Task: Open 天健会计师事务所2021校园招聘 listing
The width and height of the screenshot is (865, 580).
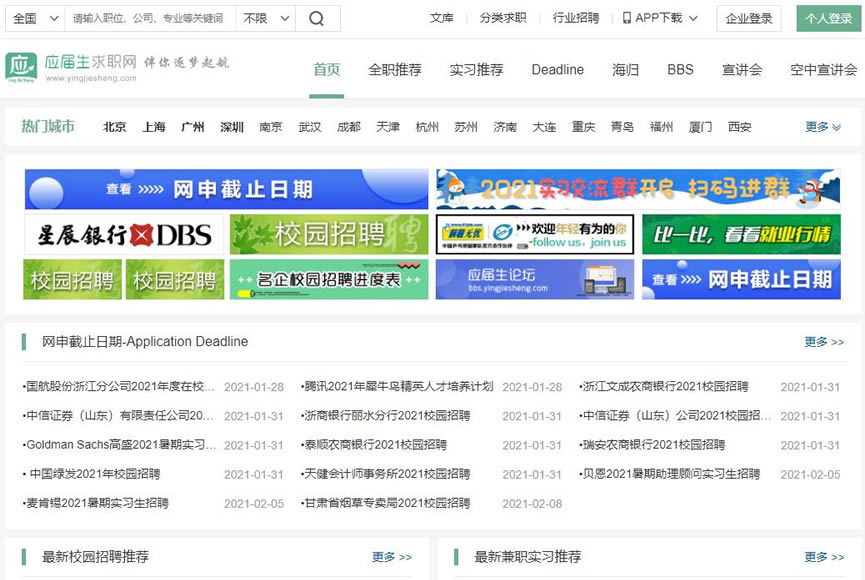Action: click(x=386, y=474)
